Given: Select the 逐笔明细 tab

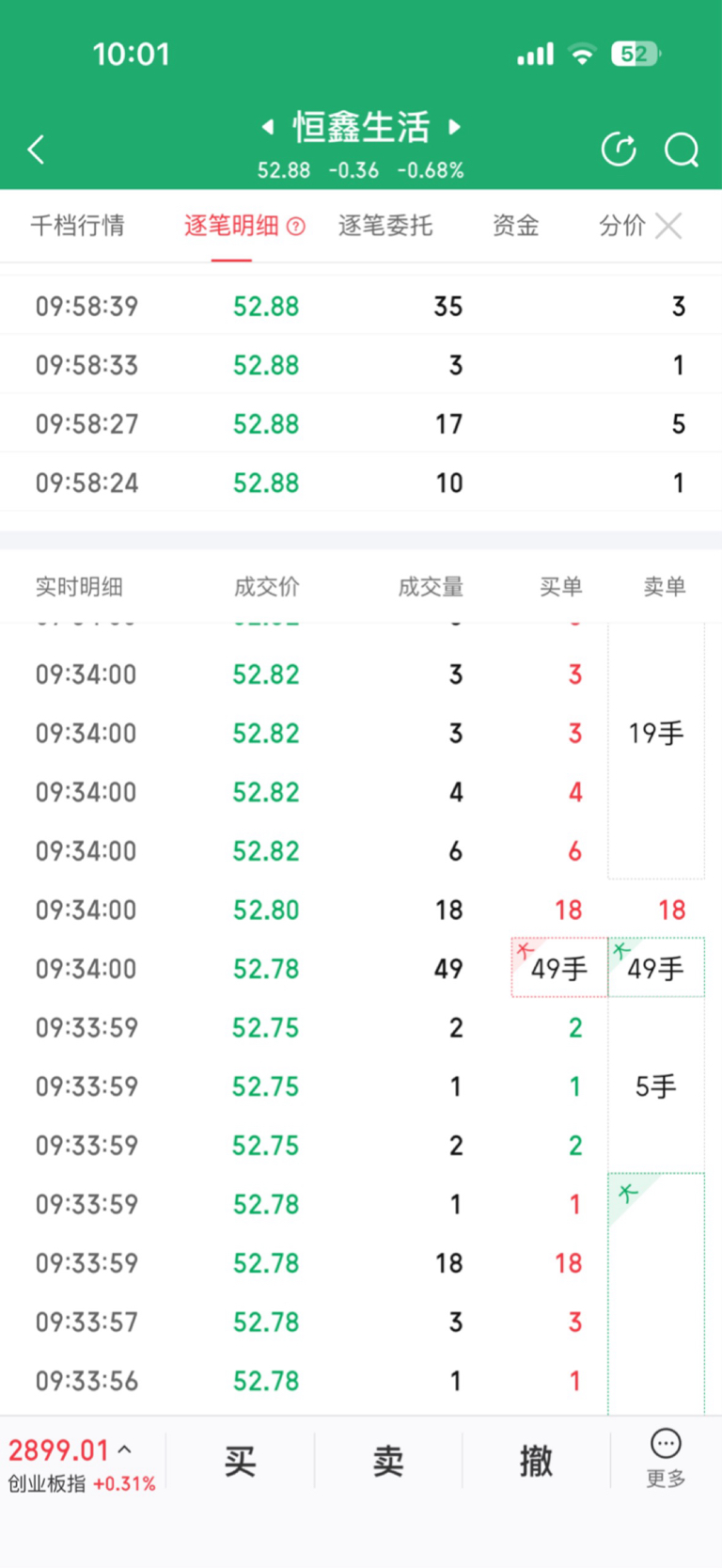Looking at the screenshot, I should [231, 226].
